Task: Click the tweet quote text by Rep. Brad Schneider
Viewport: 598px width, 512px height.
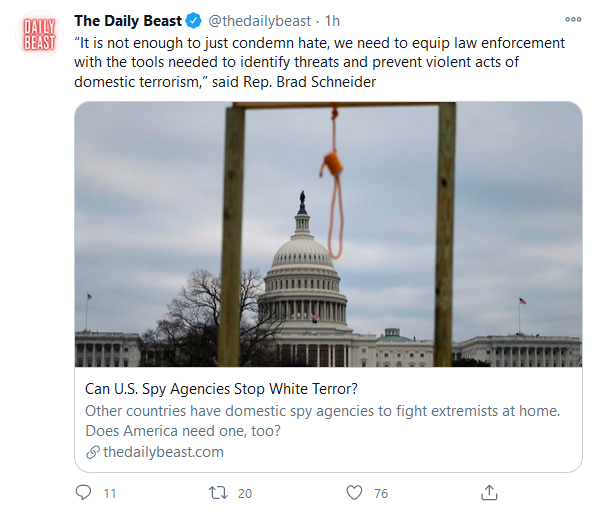Action: [319, 62]
